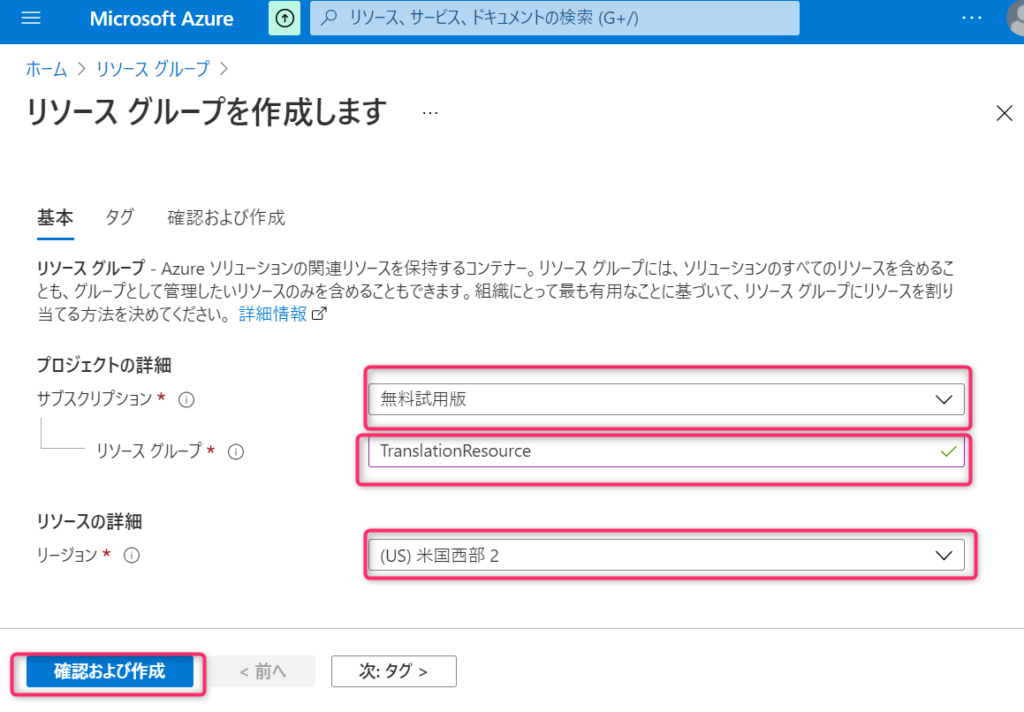The image size is (1024, 712).
Task: Click the upgrade arrow icon beside search
Action: (x=285, y=18)
